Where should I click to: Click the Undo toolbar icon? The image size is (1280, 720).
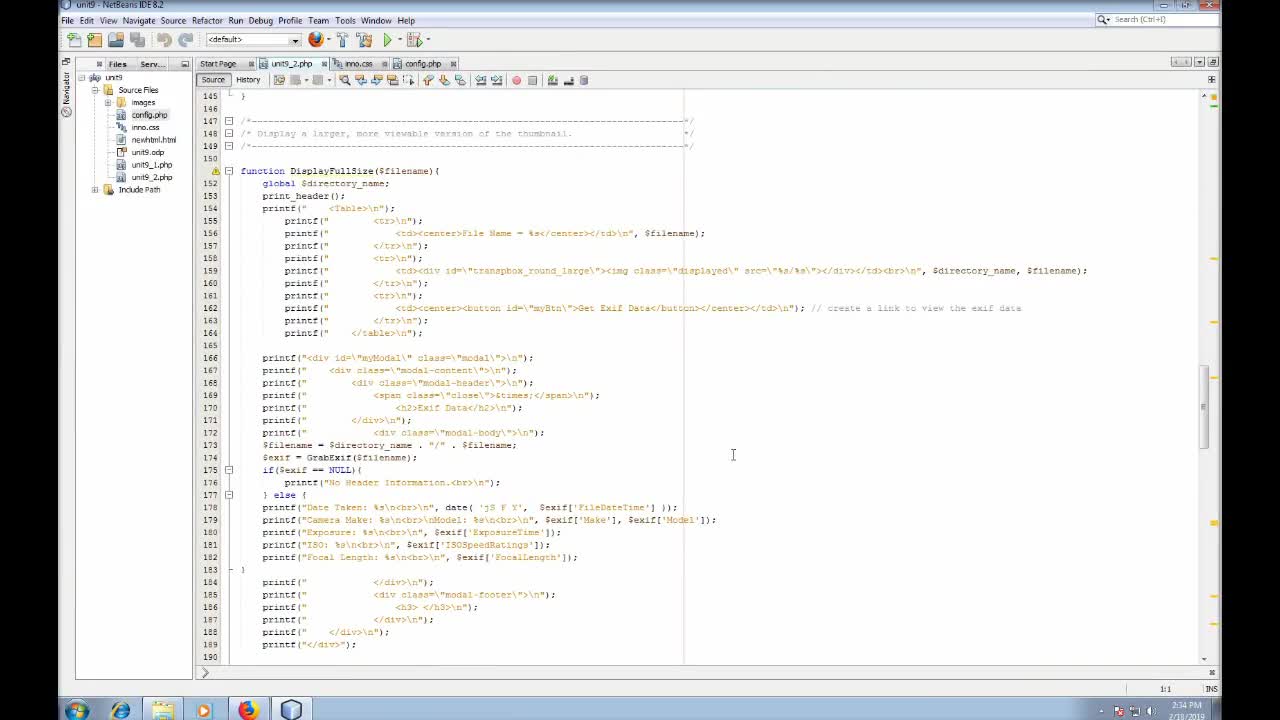[x=164, y=40]
